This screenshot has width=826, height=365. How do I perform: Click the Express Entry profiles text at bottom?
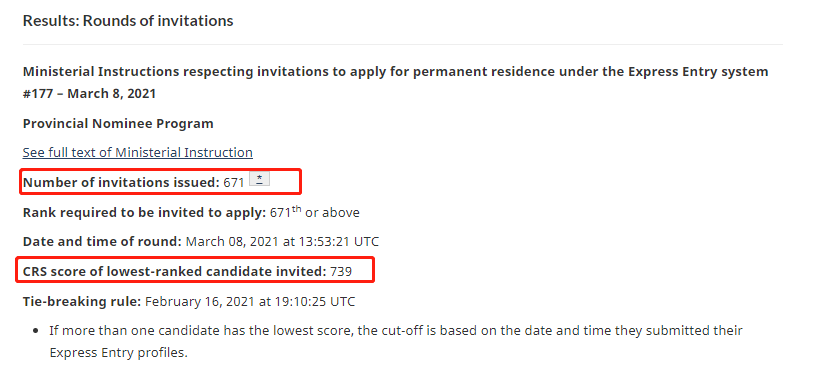119,352
